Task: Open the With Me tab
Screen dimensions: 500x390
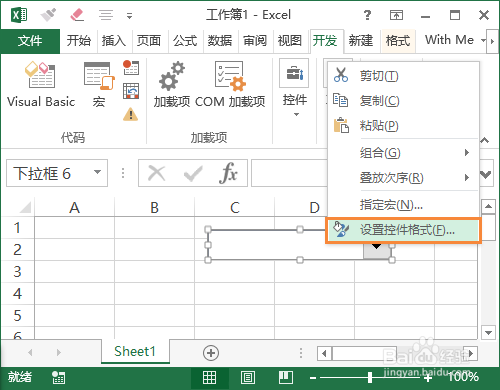Action: click(x=450, y=40)
